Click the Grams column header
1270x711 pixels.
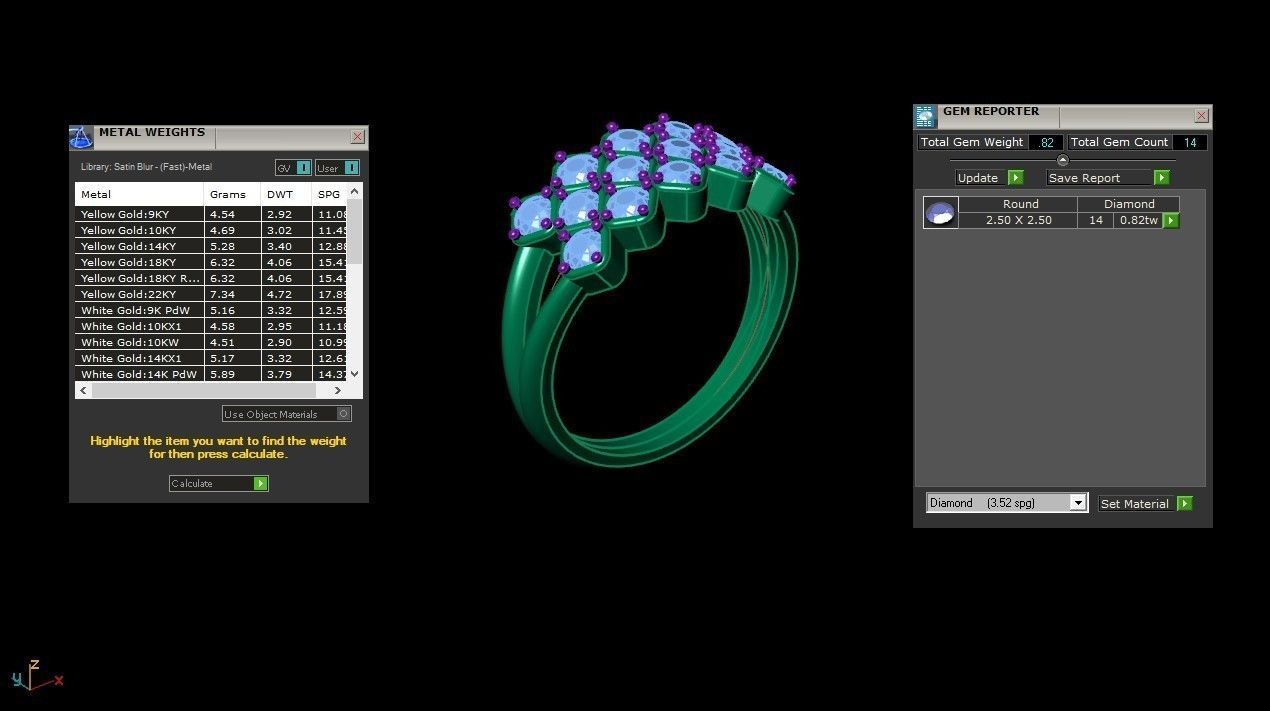[232, 194]
